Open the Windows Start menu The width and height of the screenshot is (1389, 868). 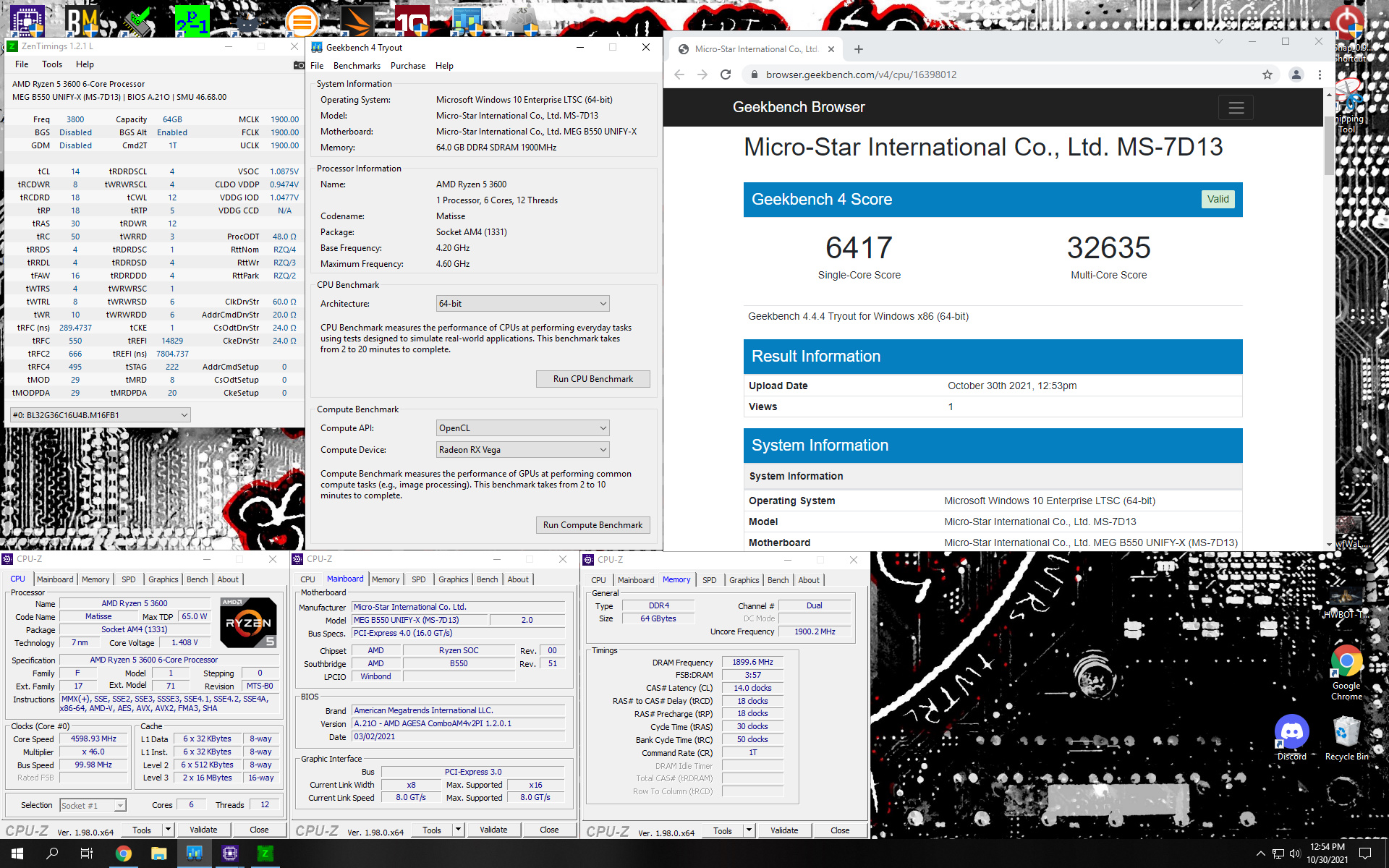click(17, 854)
